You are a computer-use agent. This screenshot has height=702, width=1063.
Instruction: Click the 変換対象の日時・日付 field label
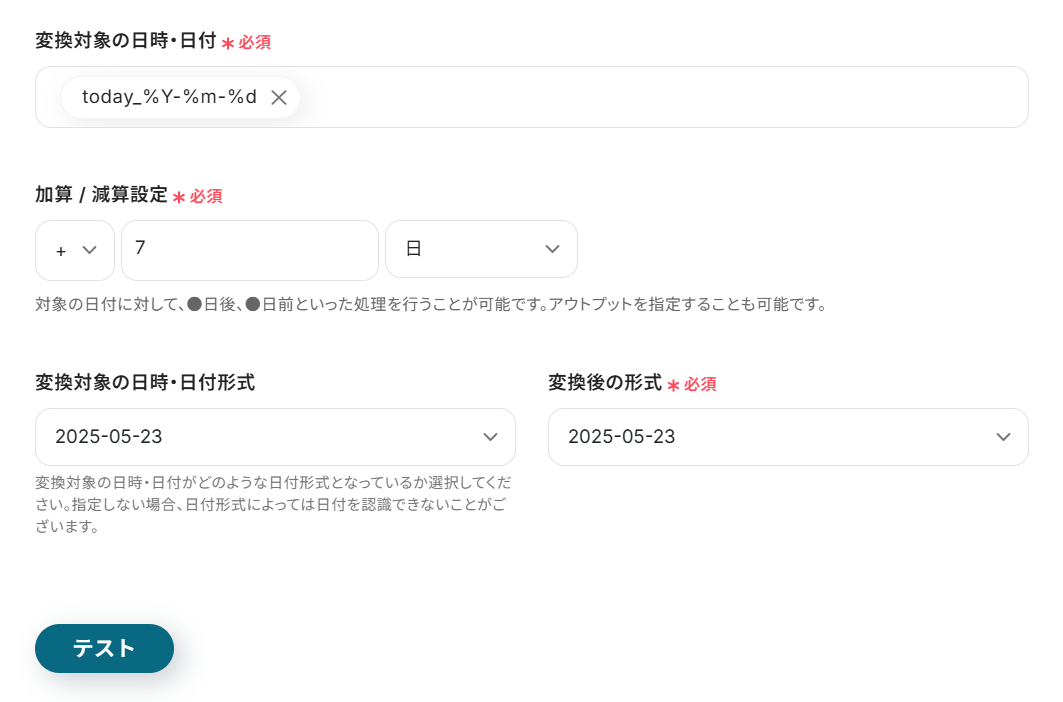126,41
